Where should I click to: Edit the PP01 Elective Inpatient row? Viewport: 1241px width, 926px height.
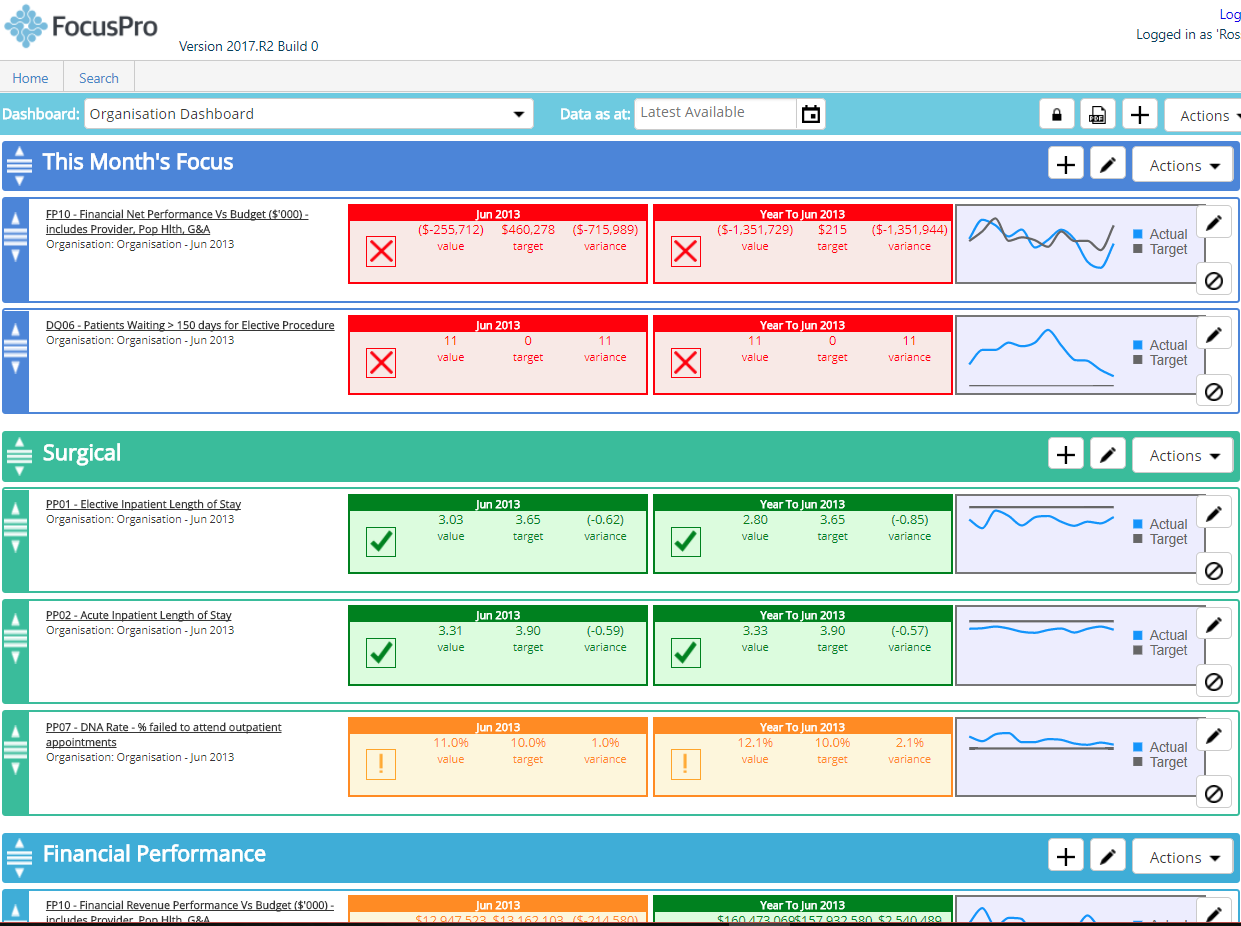pos(1214,513)
